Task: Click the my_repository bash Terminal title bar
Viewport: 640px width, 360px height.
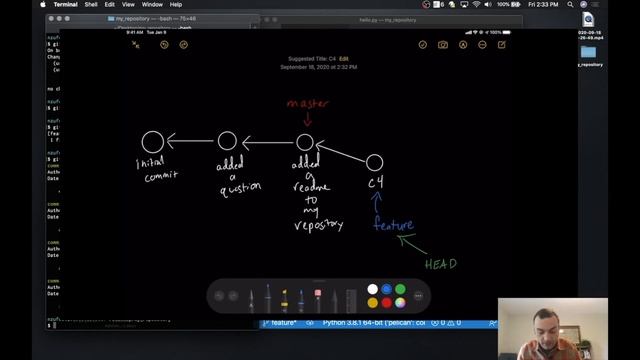Action: click(152, 19)
